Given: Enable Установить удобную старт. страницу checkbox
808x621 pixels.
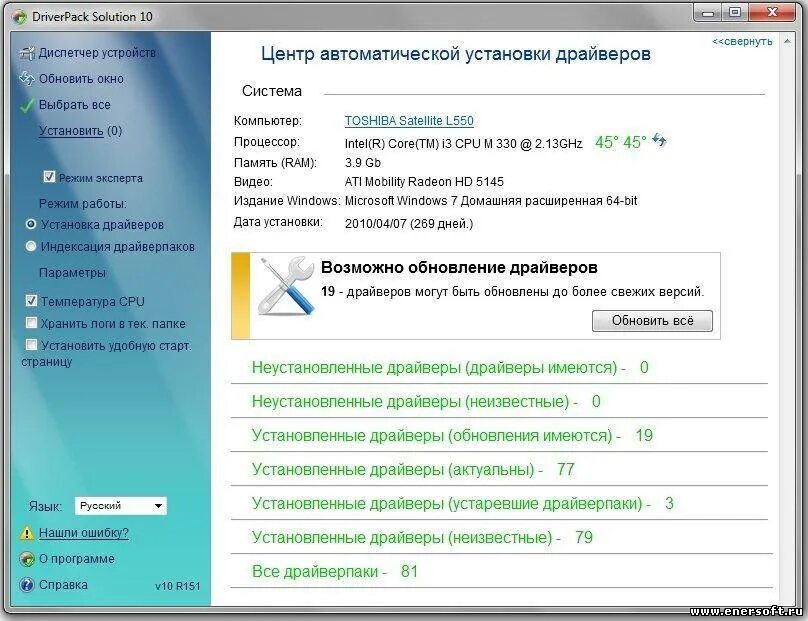Looking at the screenshot, I should pyautogui.click(x=31, y=344).
